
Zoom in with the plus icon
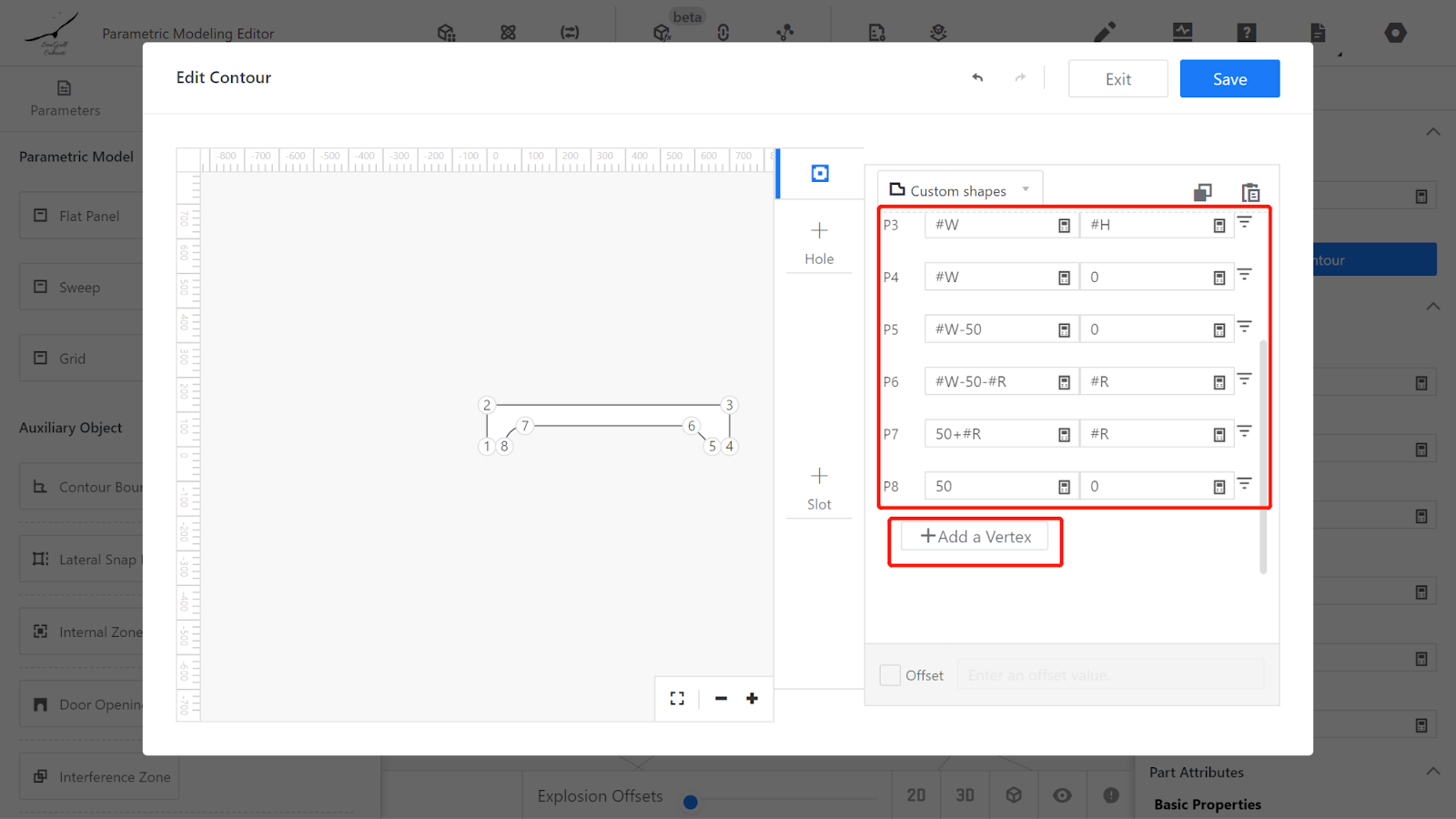click(752, 698)
